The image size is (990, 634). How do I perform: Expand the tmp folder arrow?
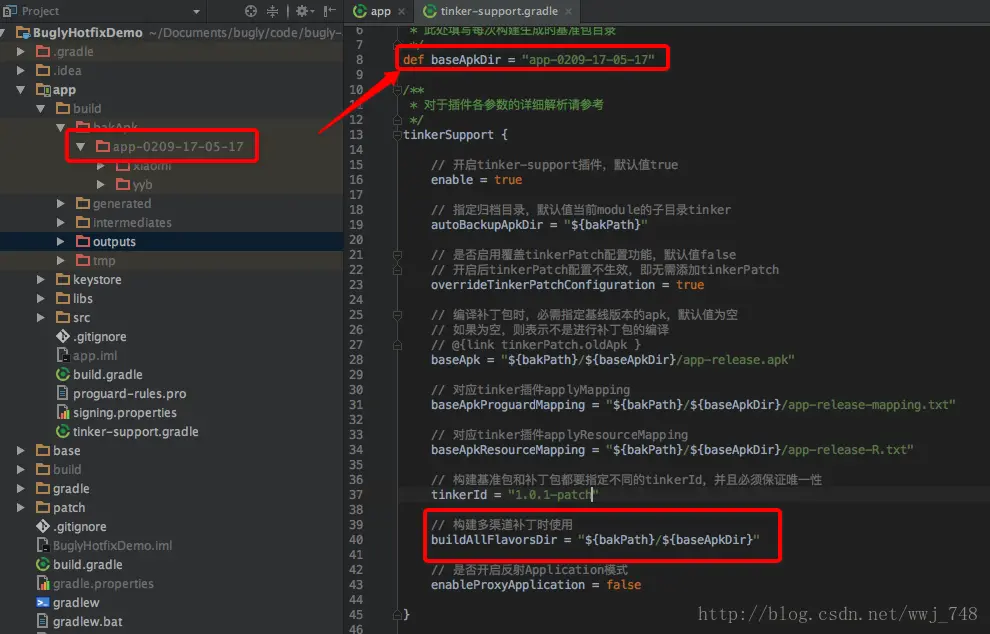coord(61,260)
